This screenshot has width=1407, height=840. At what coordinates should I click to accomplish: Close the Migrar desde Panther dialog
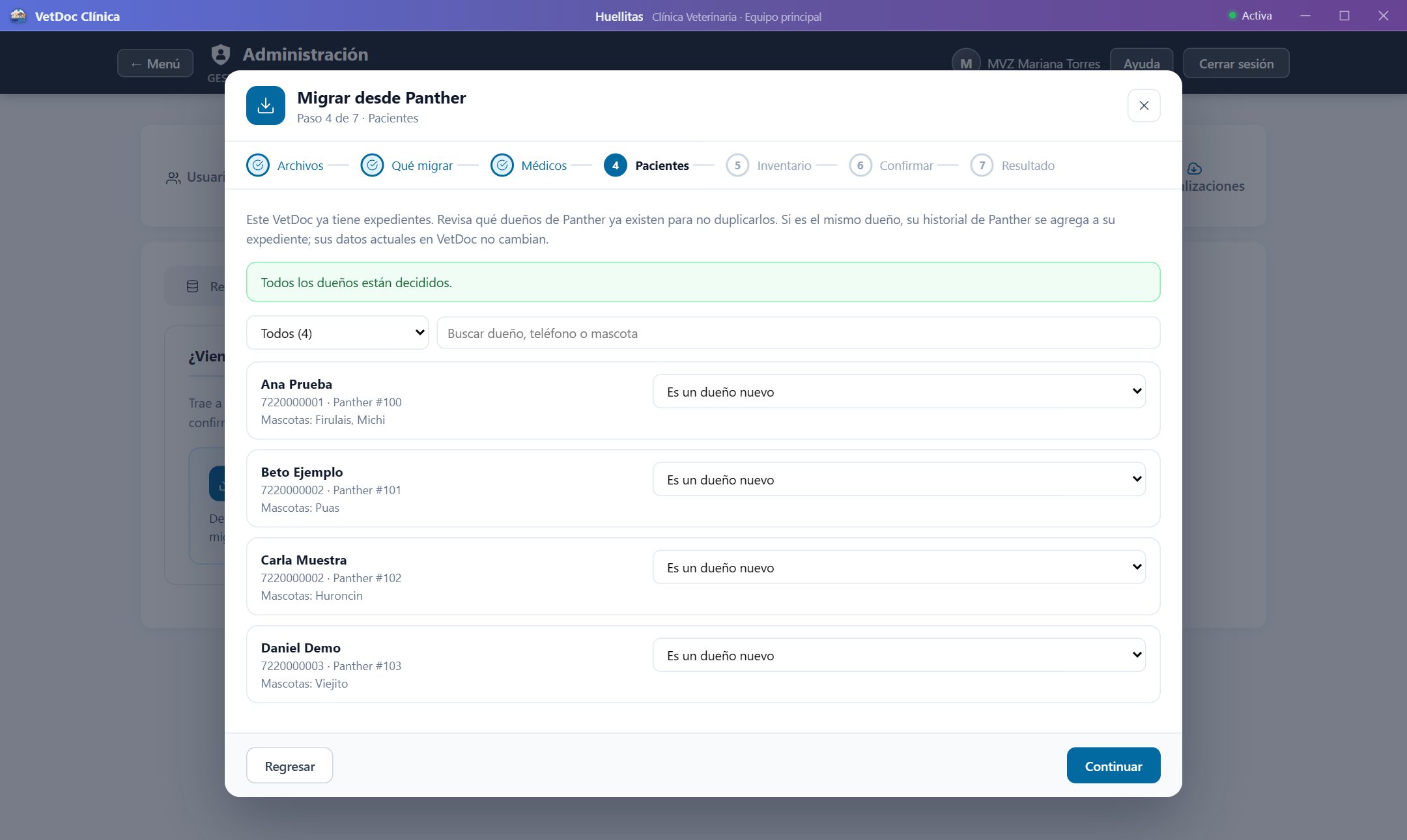(1144, 105)
